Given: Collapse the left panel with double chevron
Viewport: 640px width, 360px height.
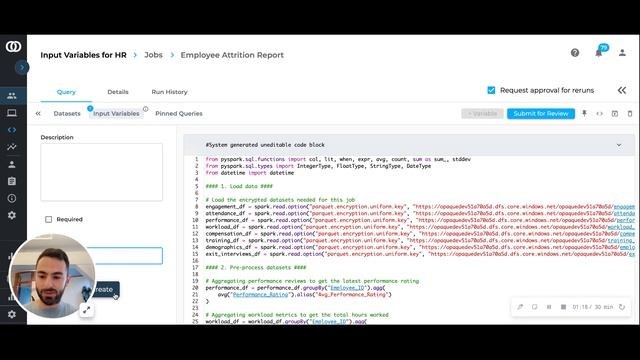Looking at the screenshot, I should pyautogui.click(x=38, y=113).
